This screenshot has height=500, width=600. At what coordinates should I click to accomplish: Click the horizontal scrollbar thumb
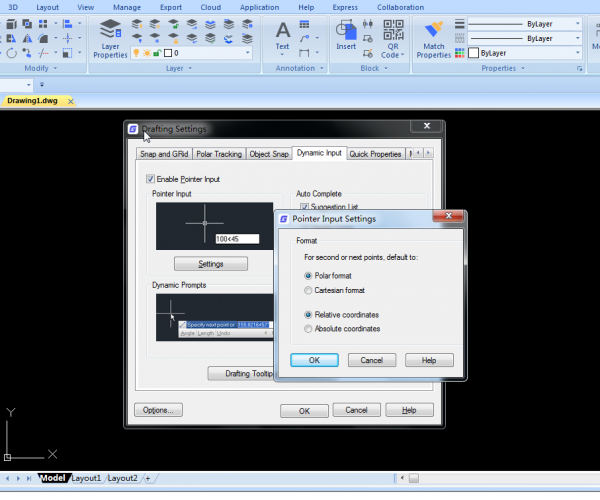click(414, 478)
